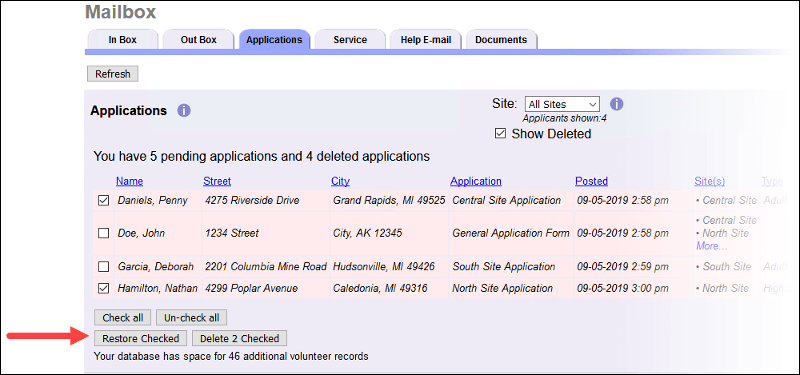Click the Refresh button
800x375 pixels.
pyautogui.click(x=113, y=74)
